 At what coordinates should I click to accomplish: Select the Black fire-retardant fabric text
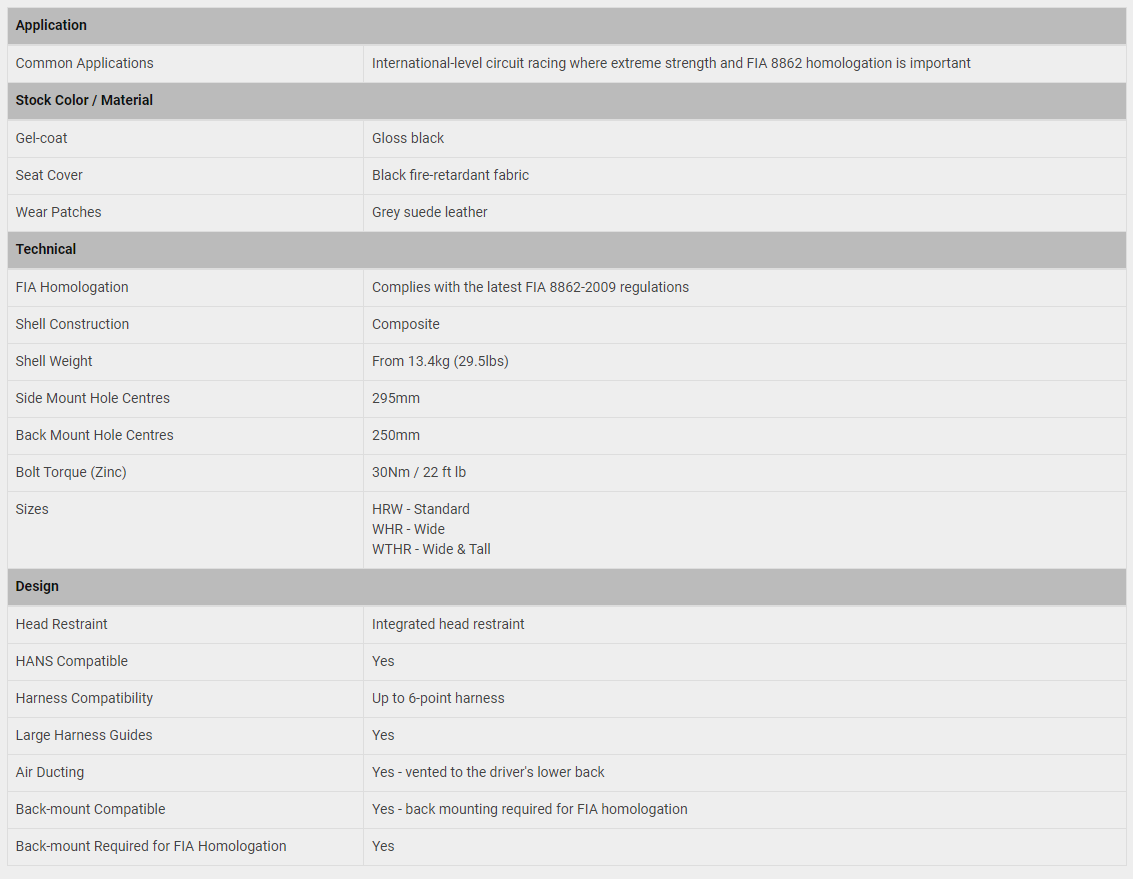[x=450, y=175]
